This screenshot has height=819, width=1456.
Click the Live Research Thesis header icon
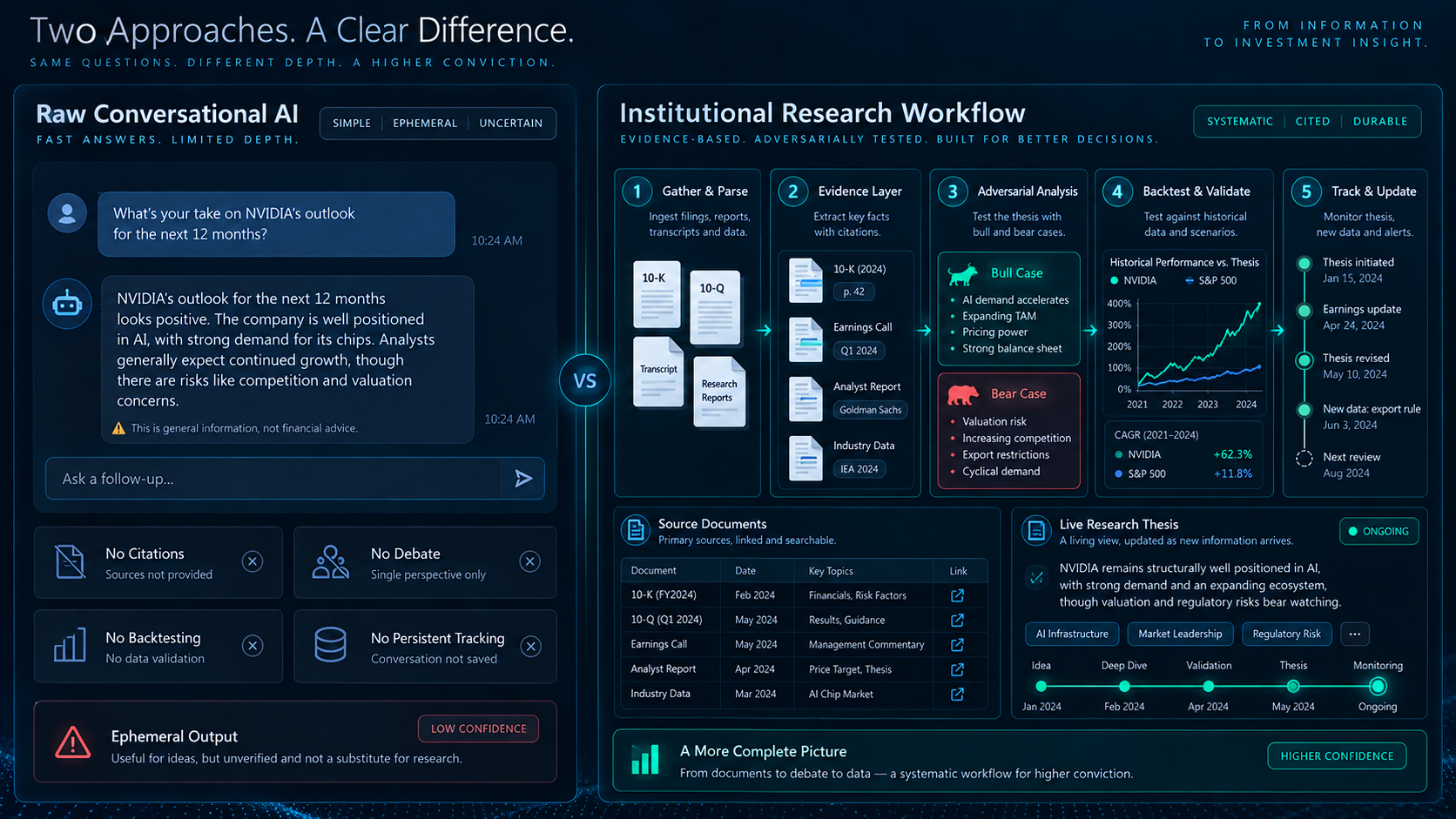[1036, 530]
